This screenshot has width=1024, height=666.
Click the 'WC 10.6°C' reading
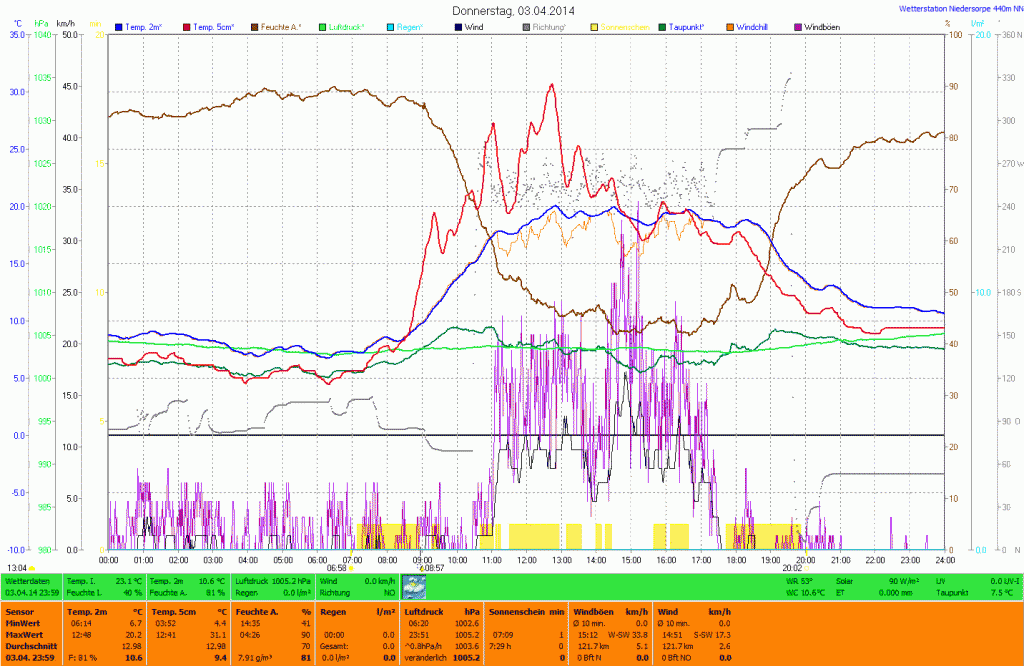(805, 593)
